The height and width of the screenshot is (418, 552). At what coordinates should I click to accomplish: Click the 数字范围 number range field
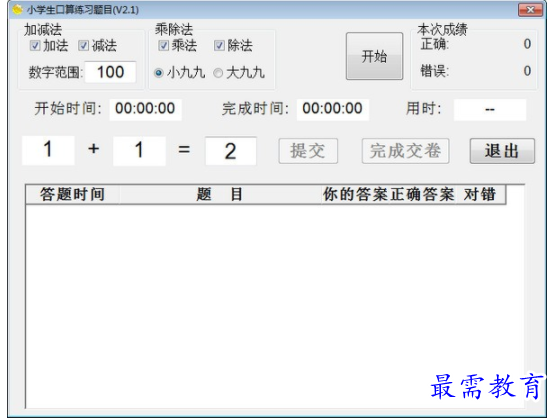tap(111, 72)
